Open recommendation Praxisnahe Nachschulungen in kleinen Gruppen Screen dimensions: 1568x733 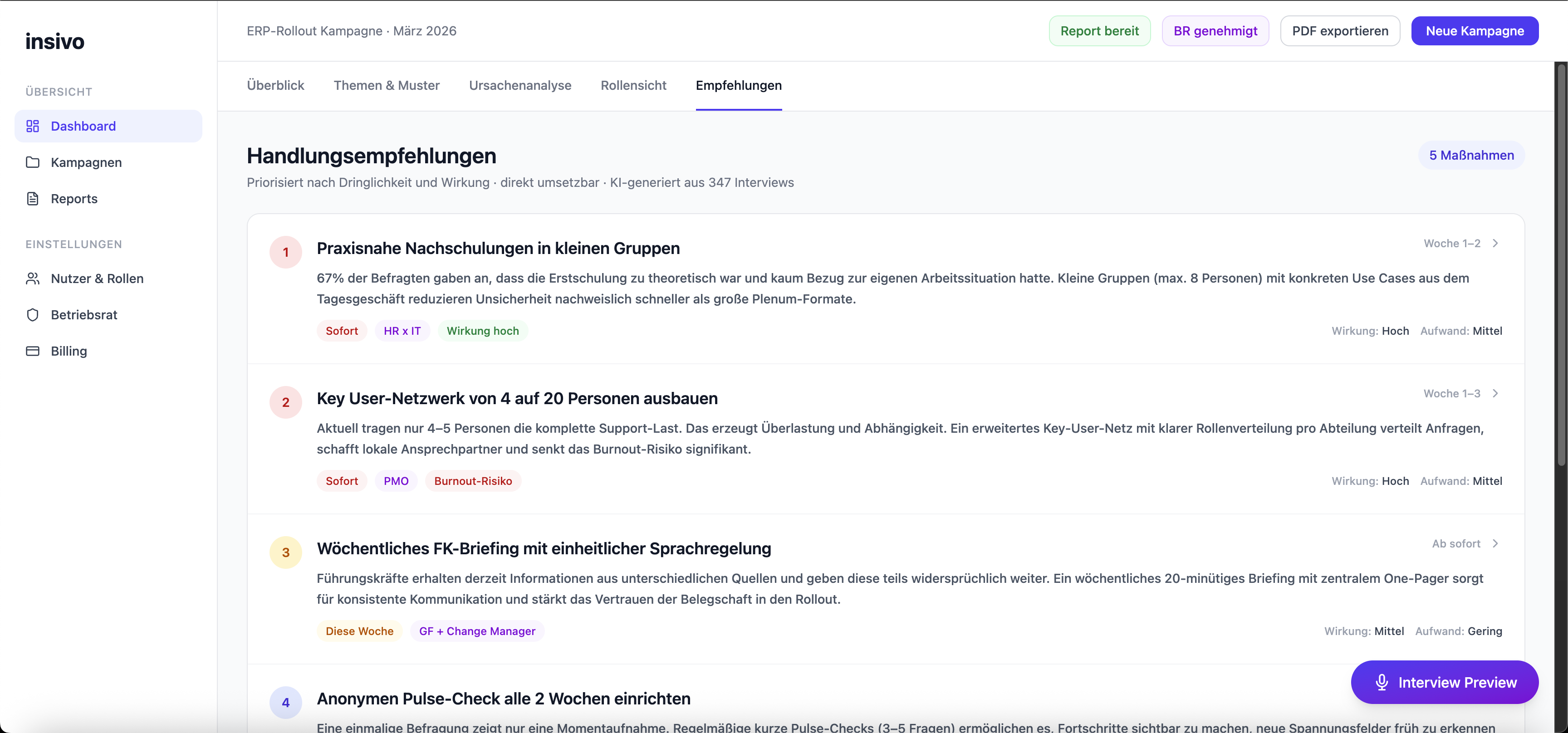pos(498,248)
